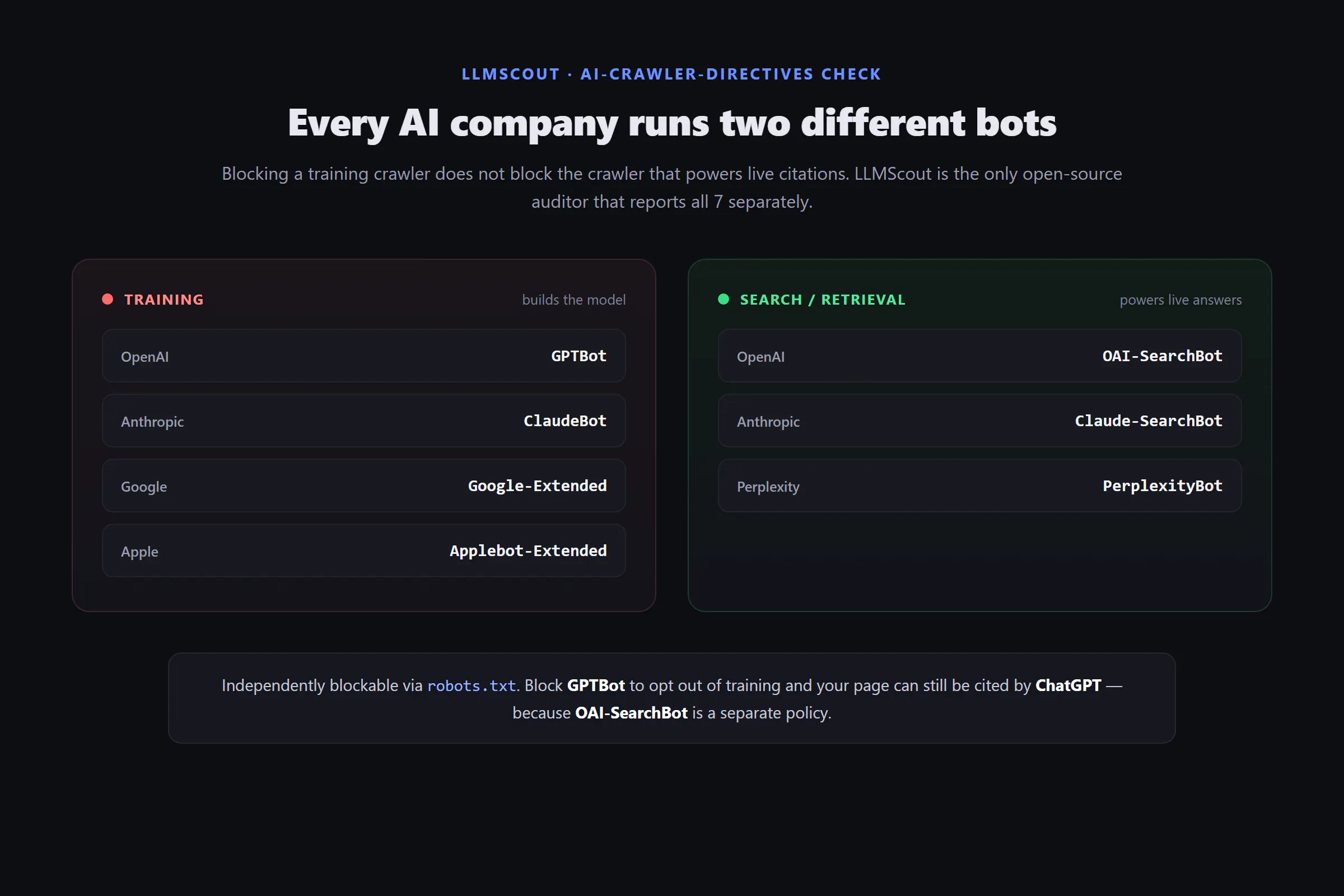Click the 'builds the model' caption
This screenshot has width=1344, height=896.
coord(573,300)
